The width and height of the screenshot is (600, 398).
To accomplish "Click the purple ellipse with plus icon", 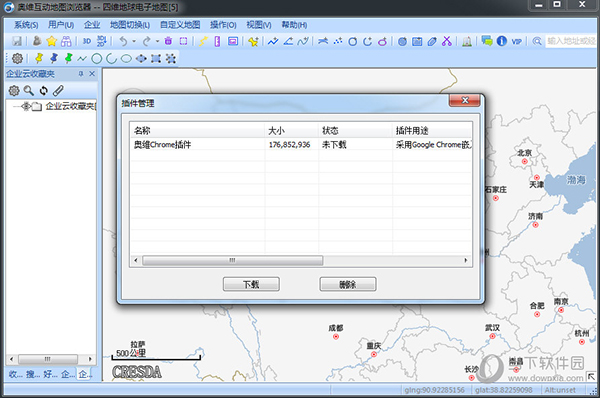I will click(x=382, y=41).
